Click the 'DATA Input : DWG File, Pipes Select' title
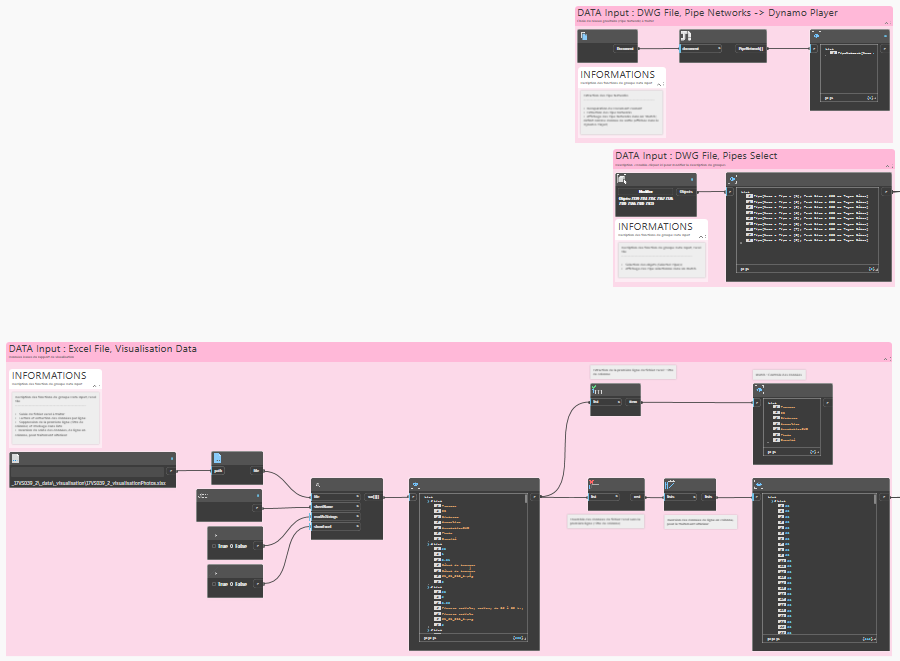The width and height of the screenshot is (900, 661). 696,155
